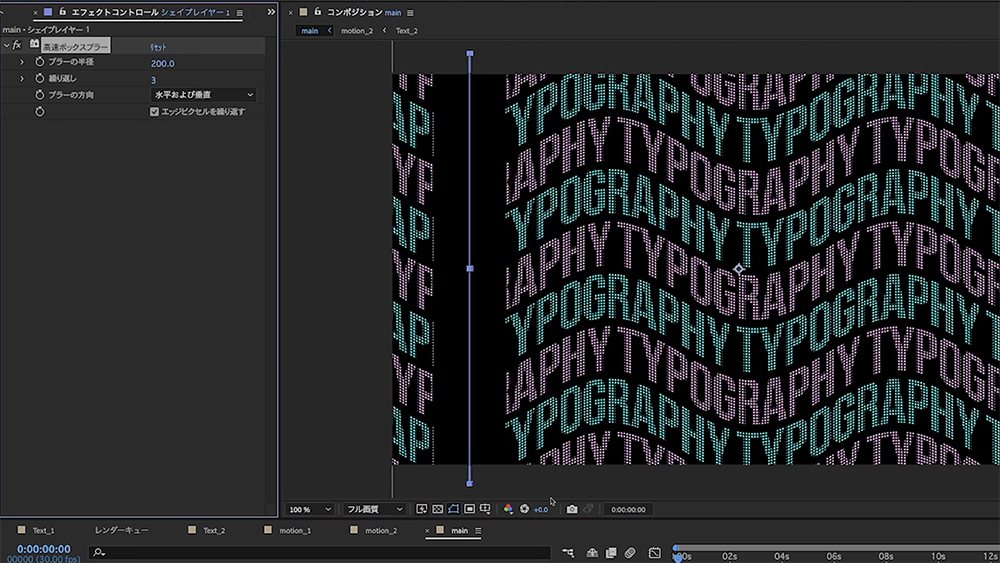The width and height of the screenshot is (1000, 563).
Task: Expand the ブラーの半径 property
Action: [22, 62]
